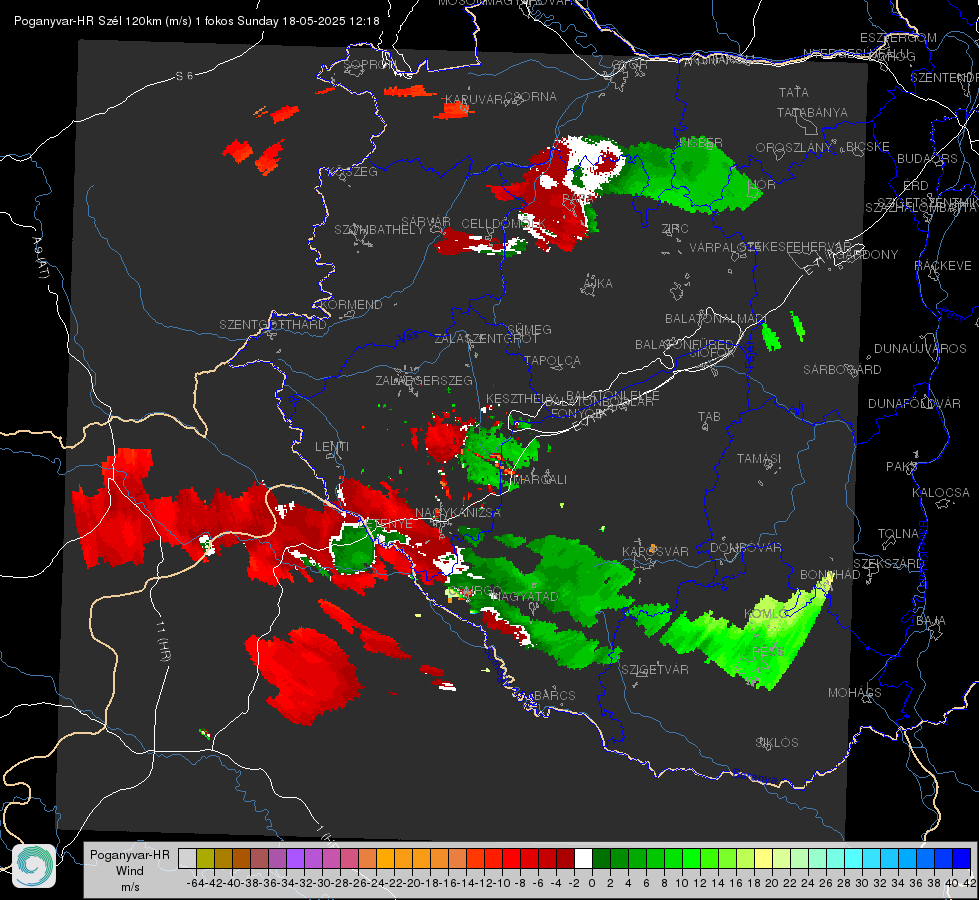Screen dimensions: 979x900
Task: Click the SIKLÓS city label
Action: click(777, 743)
